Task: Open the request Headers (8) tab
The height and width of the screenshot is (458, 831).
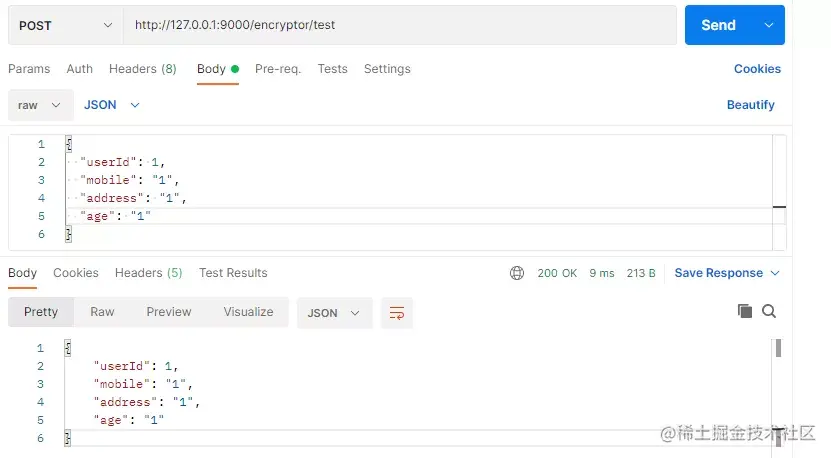Action: click(x=143, y=69)
